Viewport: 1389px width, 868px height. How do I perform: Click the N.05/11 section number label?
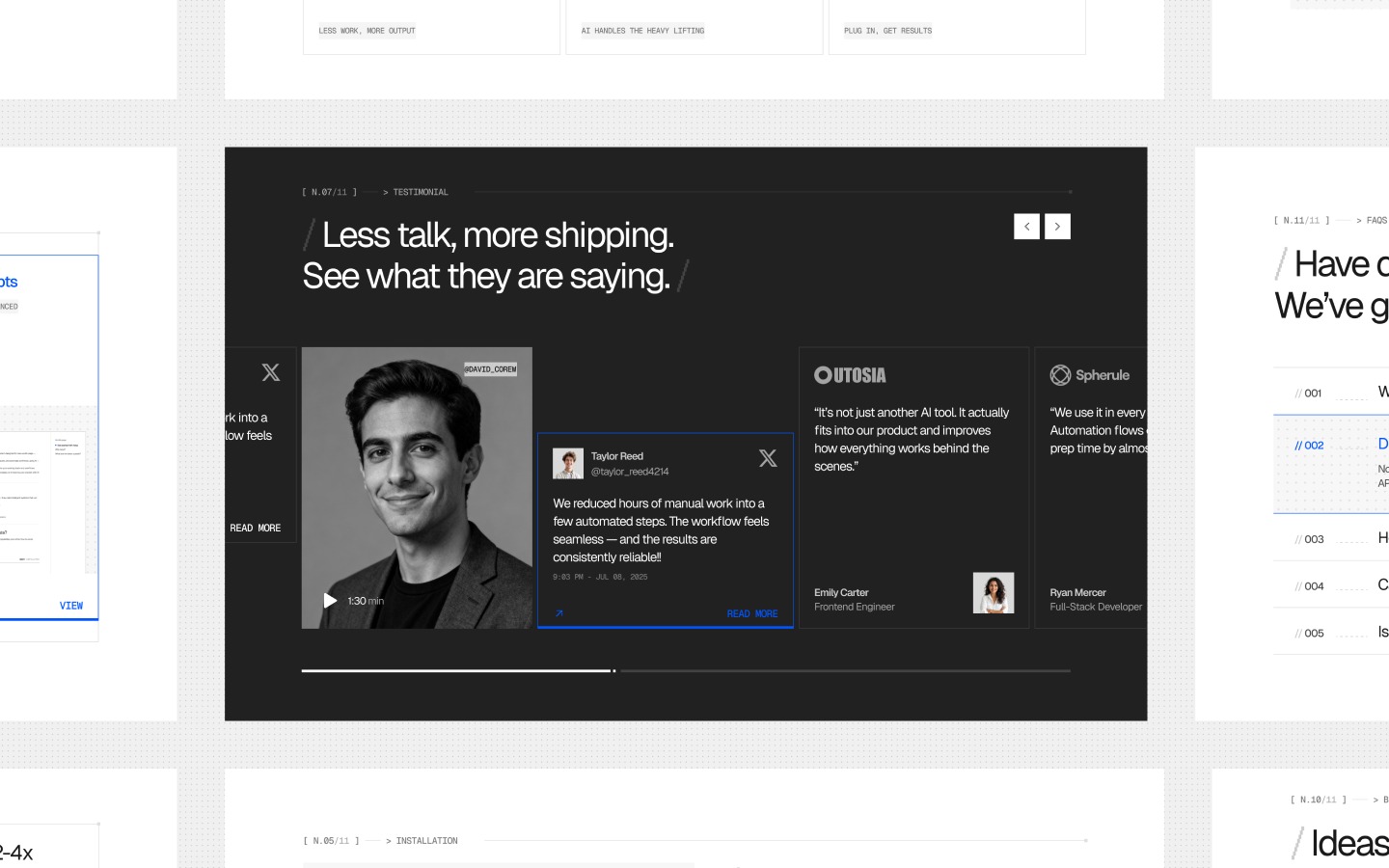pyautogui.click(x=332, y=841)
